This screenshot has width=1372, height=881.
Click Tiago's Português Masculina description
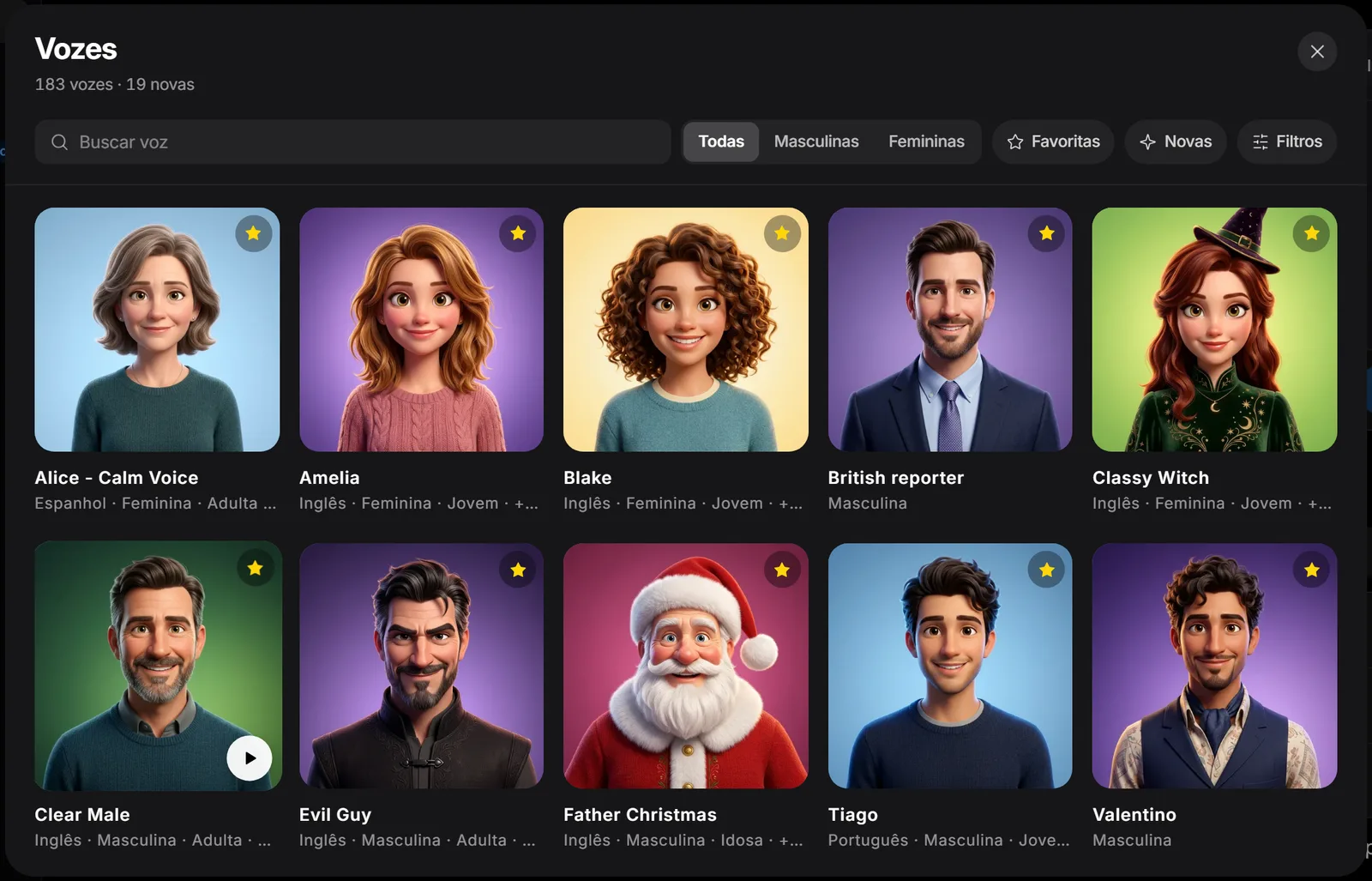pos(949,841)
